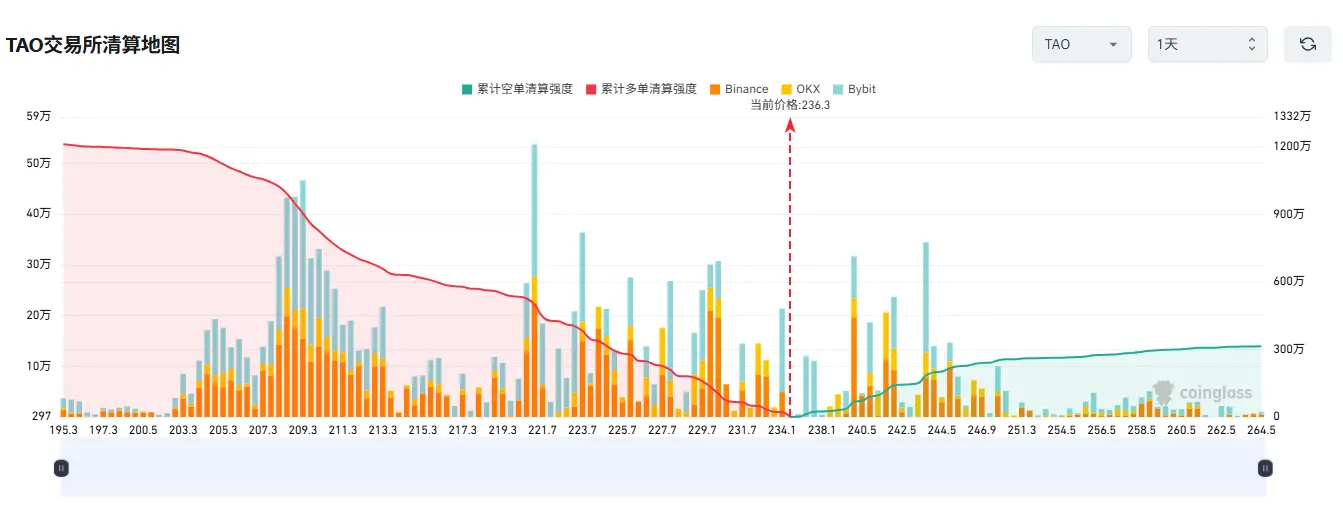1343x519 pixels.
Task: Click the x-axis label 221.7
Action: pyautogui.click(x=542, y=429)
